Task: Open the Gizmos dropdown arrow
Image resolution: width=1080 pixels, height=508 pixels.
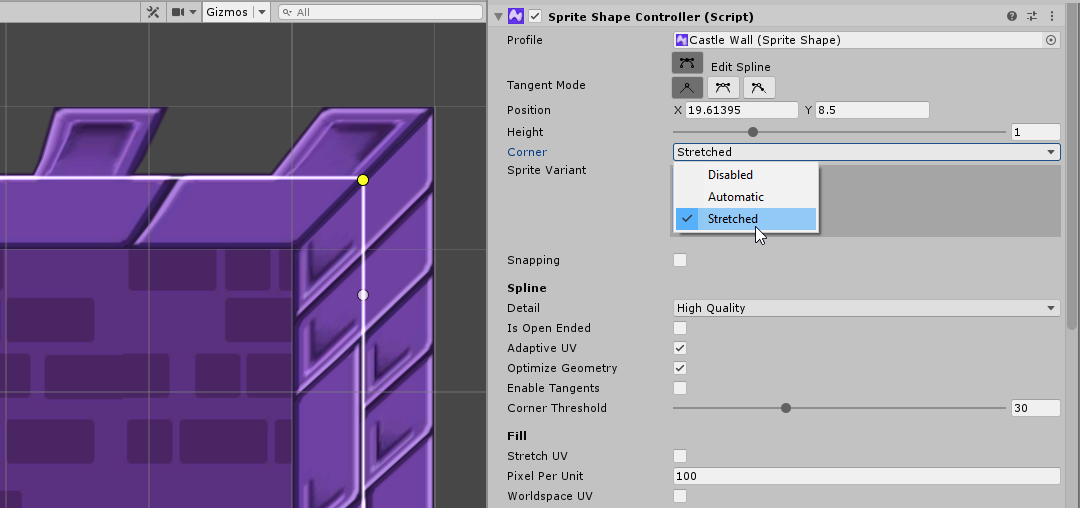Action: pos(261,12)
